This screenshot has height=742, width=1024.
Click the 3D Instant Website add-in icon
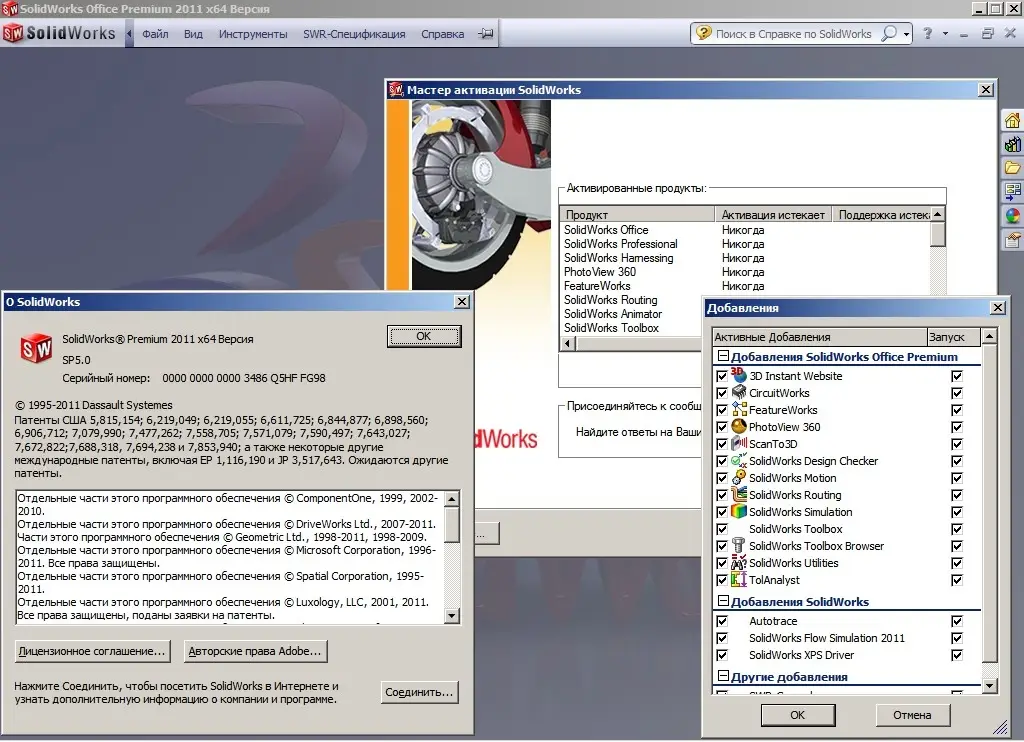(x=739, y=375)
